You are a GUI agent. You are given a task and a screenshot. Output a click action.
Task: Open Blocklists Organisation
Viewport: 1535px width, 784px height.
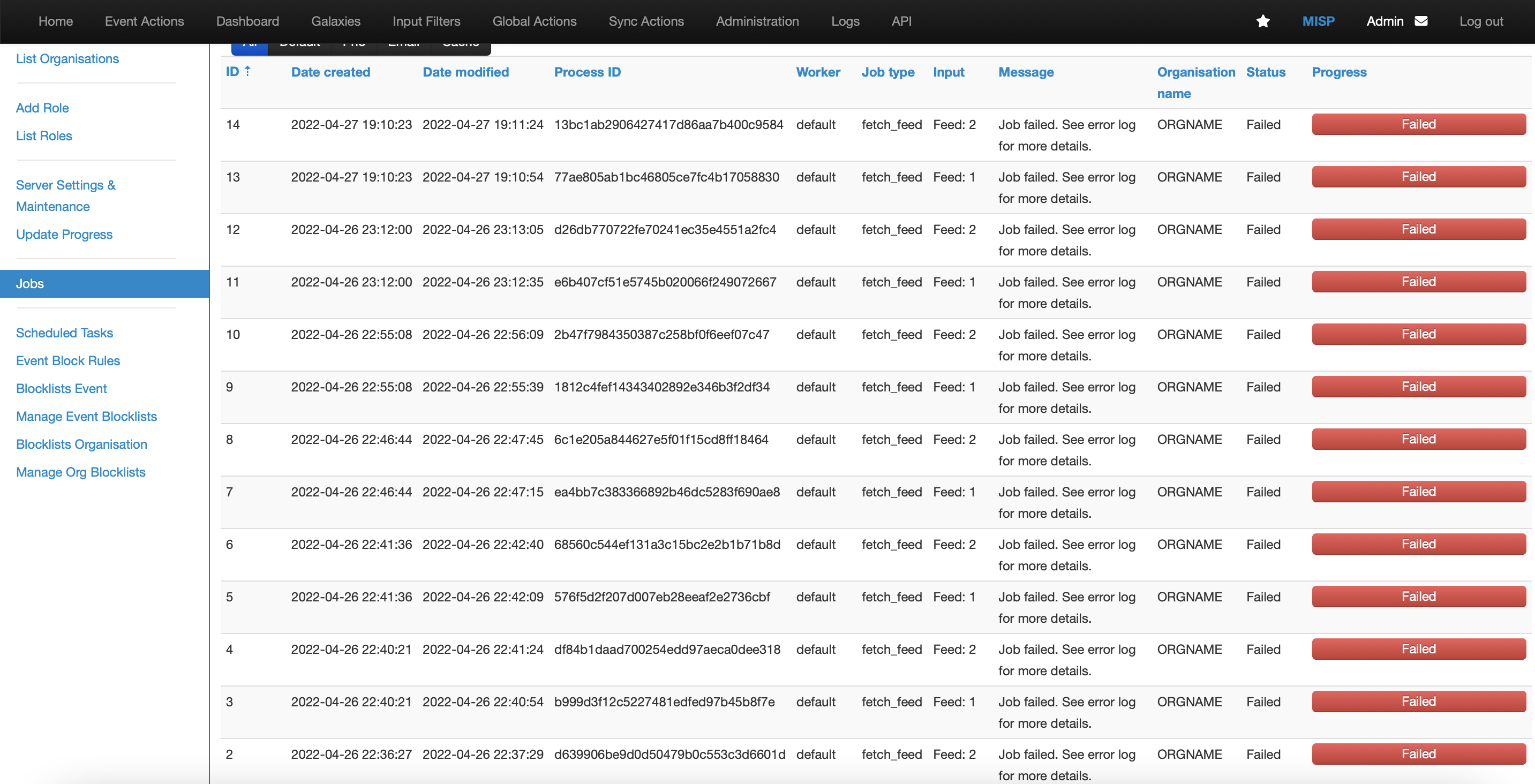coord(81,444)
